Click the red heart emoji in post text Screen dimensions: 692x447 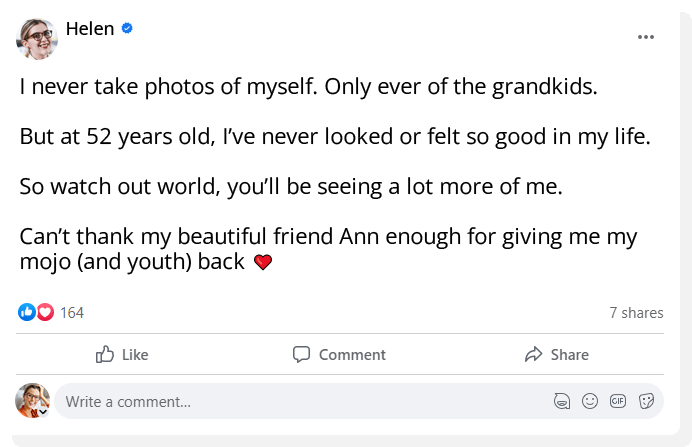[x=263, y=263]
